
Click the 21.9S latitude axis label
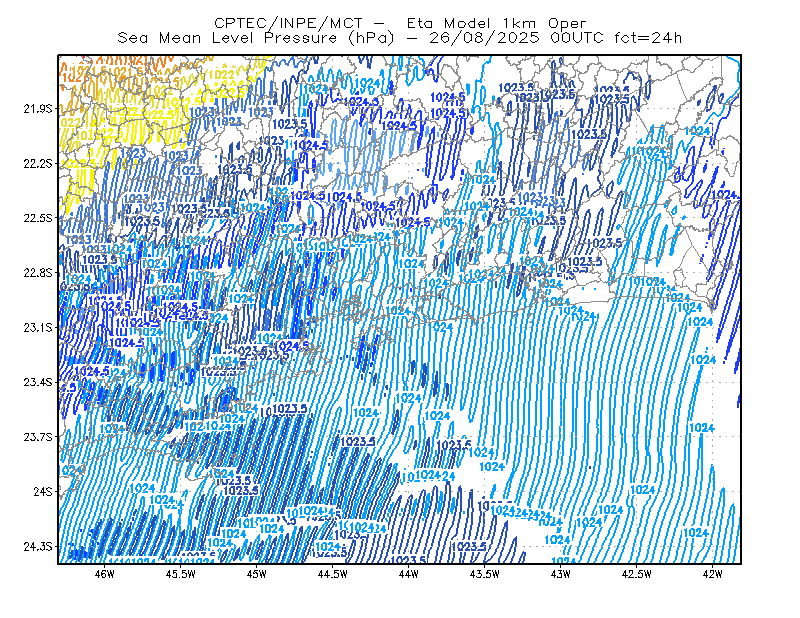tap(38, 109)
